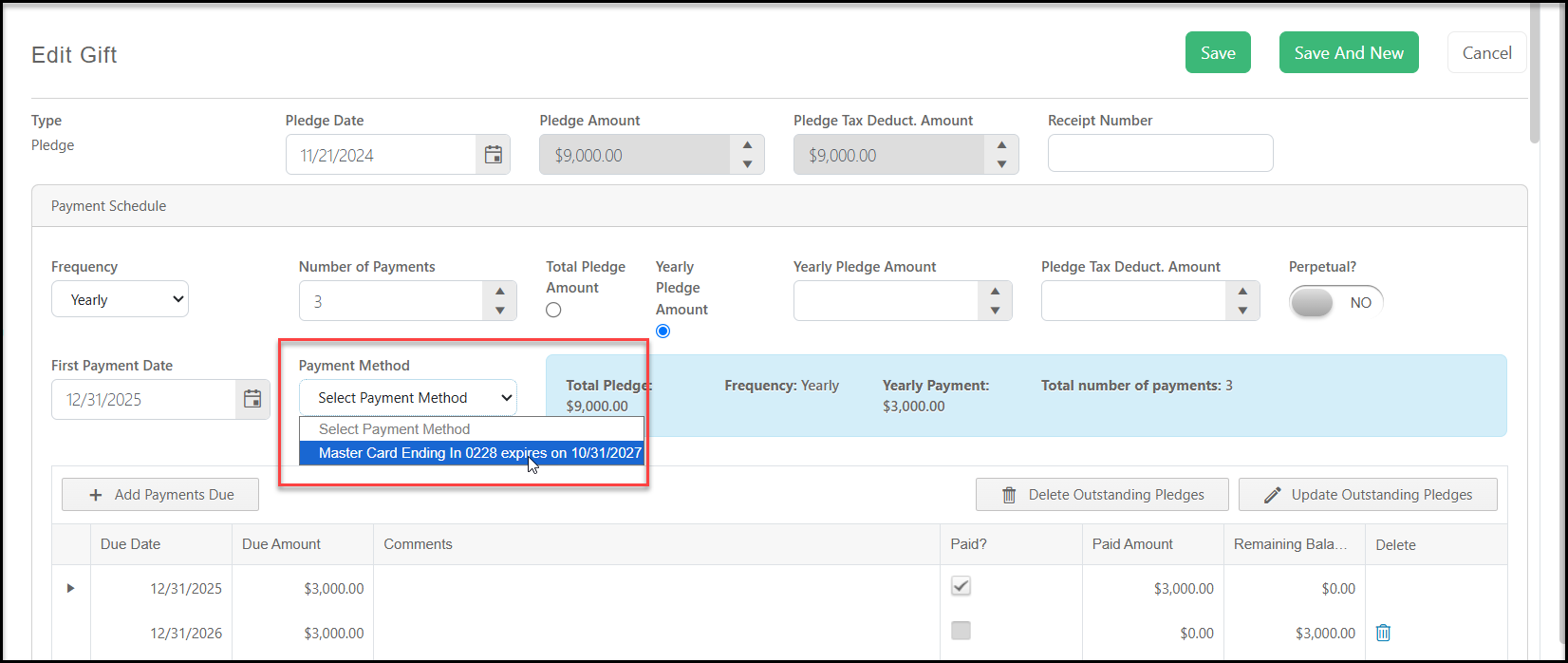Click the trash icon for 12/31/2026 row

(1384, 633)
